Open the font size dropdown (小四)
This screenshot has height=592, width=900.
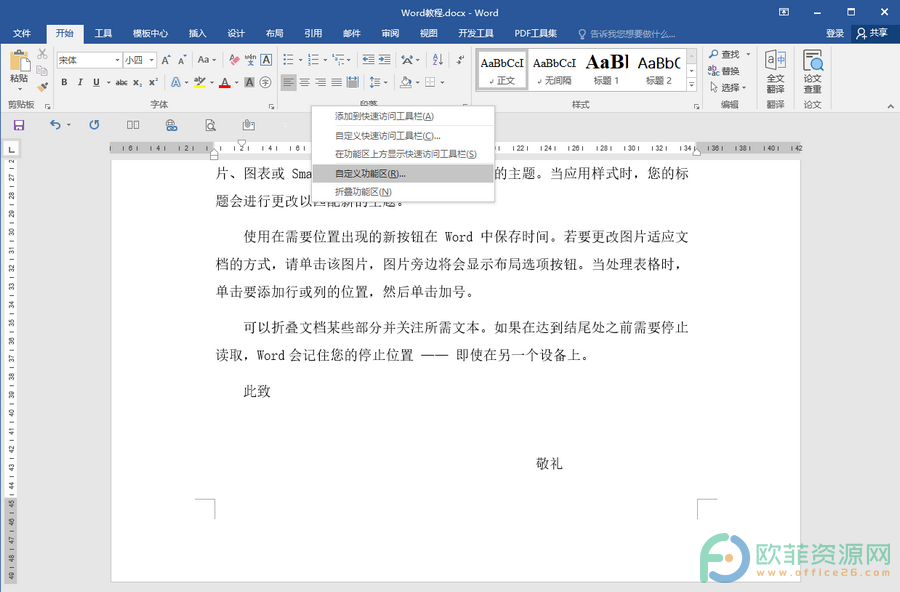(152, 60)
